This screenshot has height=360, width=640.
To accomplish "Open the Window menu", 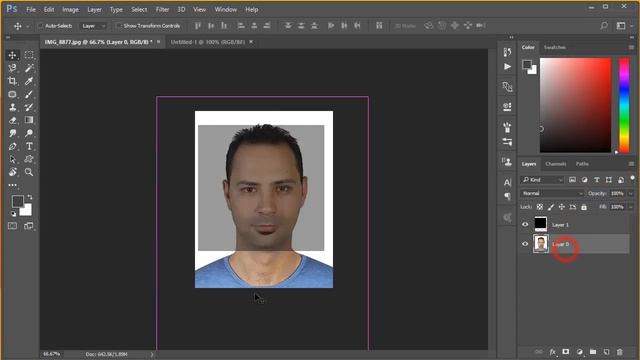I will [x=226, y=9].
